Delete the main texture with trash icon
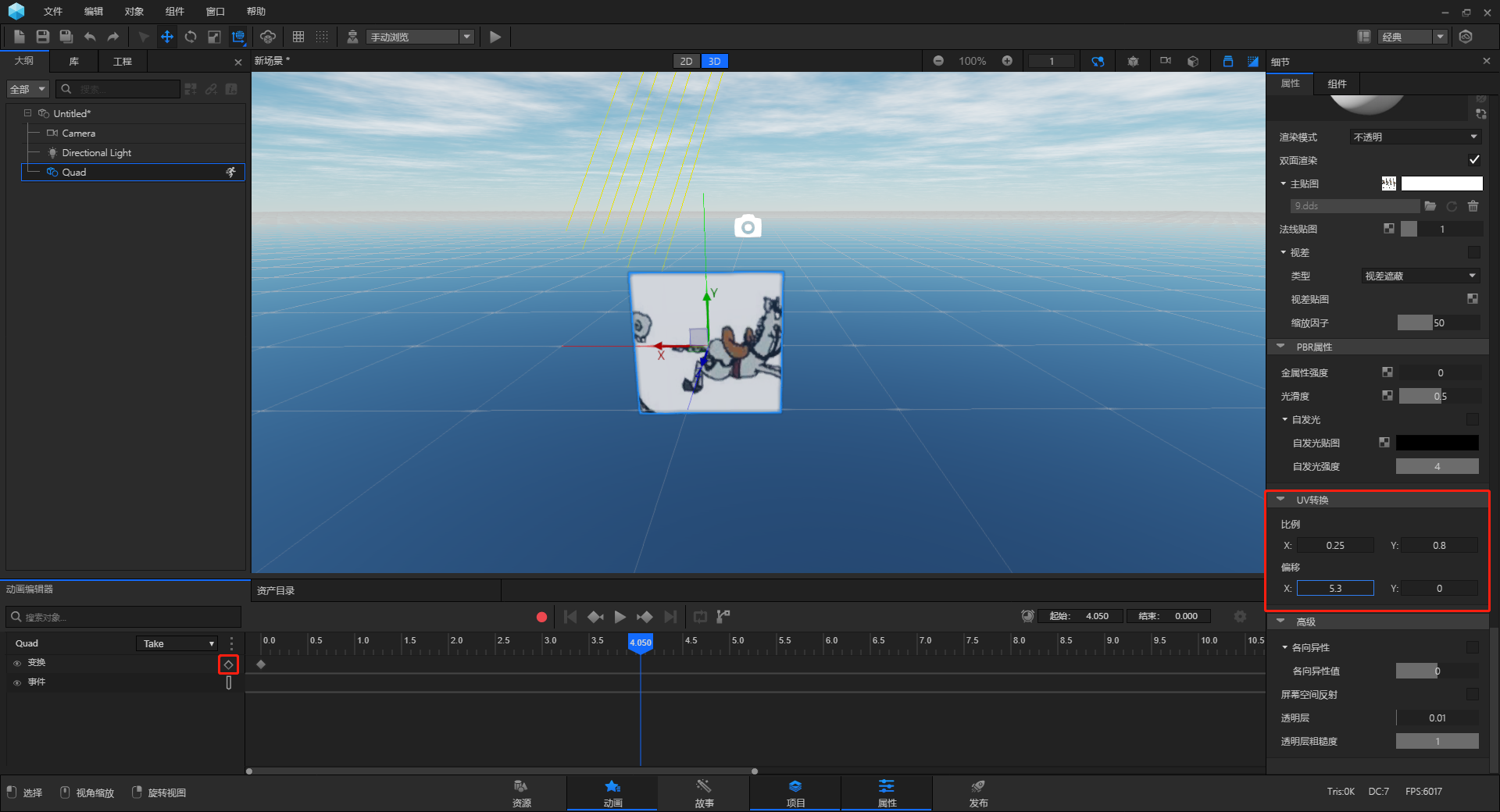1500x812 pixels. (x=1473, y=206)
